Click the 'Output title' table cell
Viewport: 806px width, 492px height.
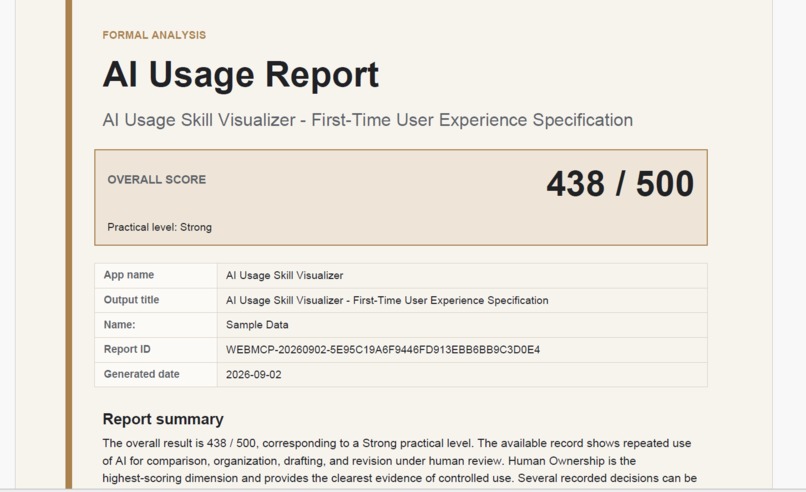156,300
